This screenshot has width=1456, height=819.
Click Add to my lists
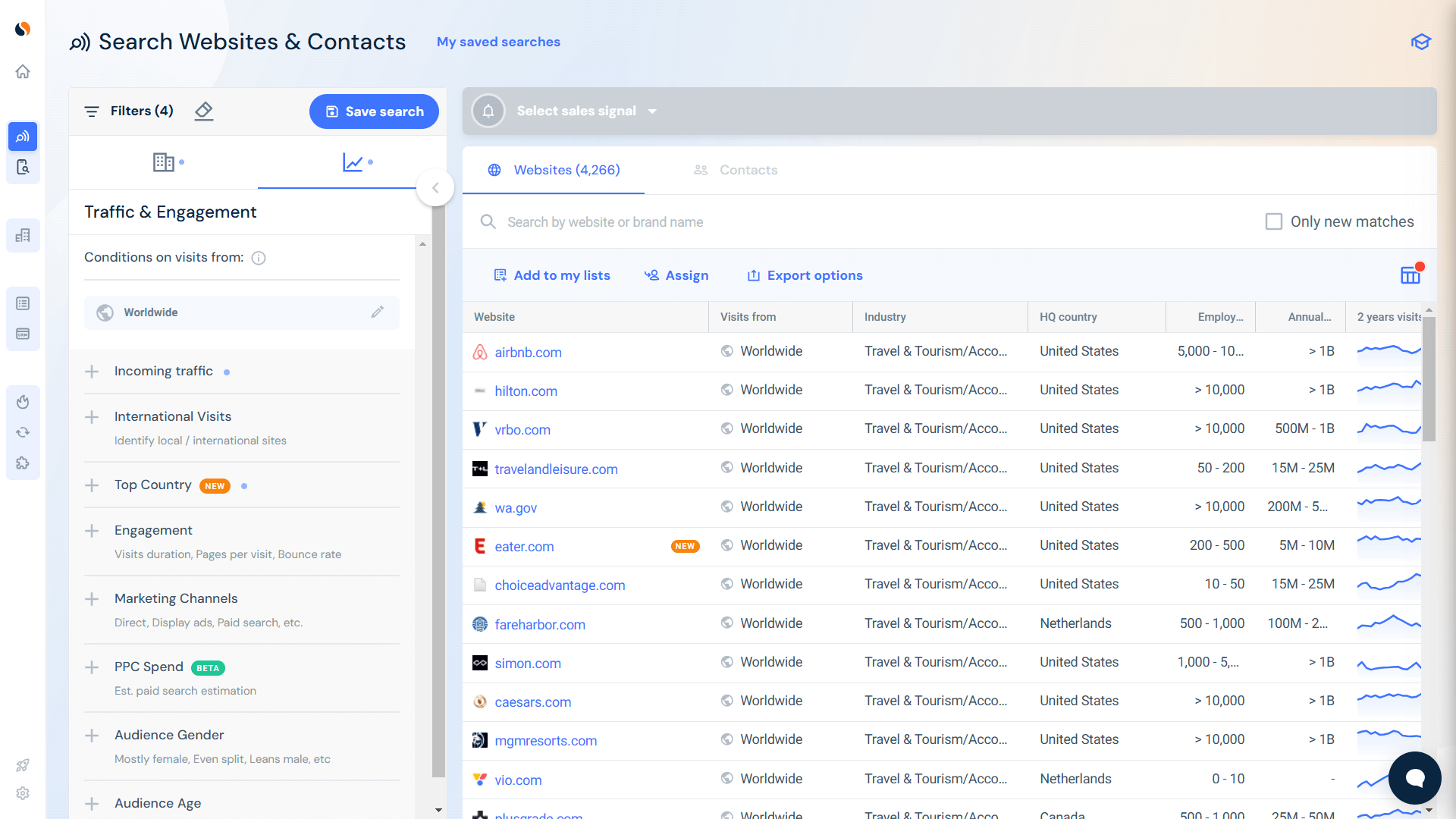click(x=552, y=275)
